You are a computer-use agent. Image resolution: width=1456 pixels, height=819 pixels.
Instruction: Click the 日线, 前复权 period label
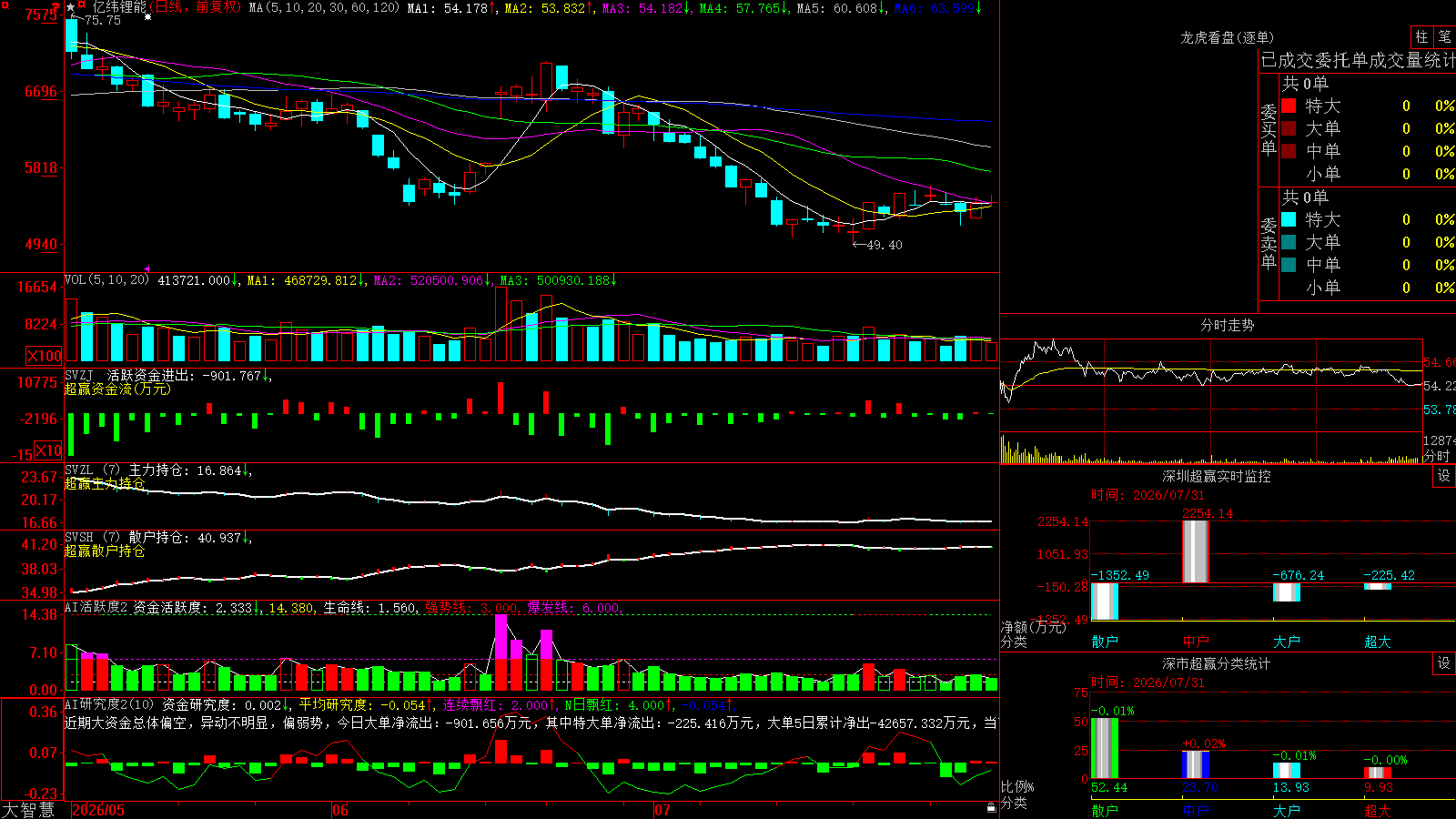click(x=197, y=7)
